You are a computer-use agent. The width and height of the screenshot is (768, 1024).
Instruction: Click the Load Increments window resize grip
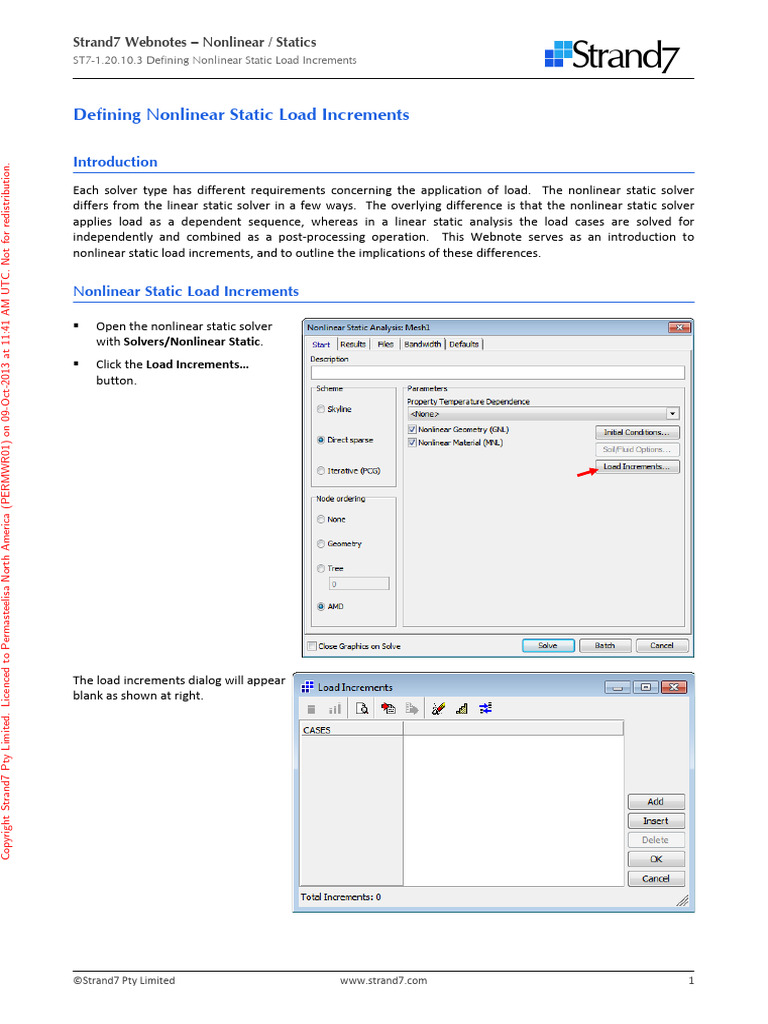coord(682,900)
